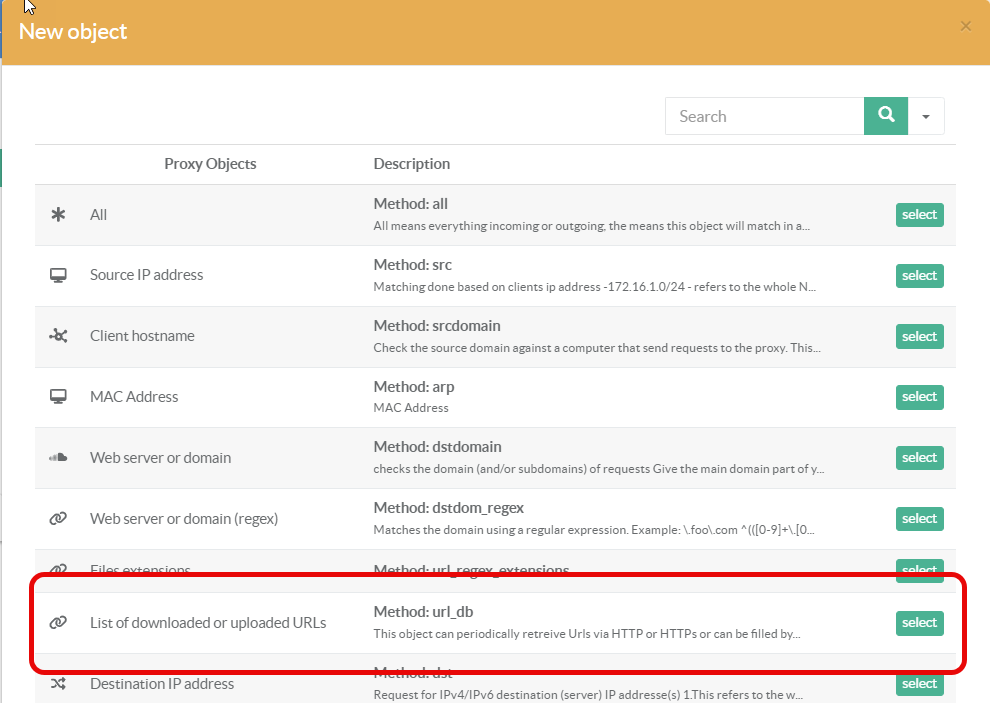Click the green magnifier search button

(x=886, y=116)
